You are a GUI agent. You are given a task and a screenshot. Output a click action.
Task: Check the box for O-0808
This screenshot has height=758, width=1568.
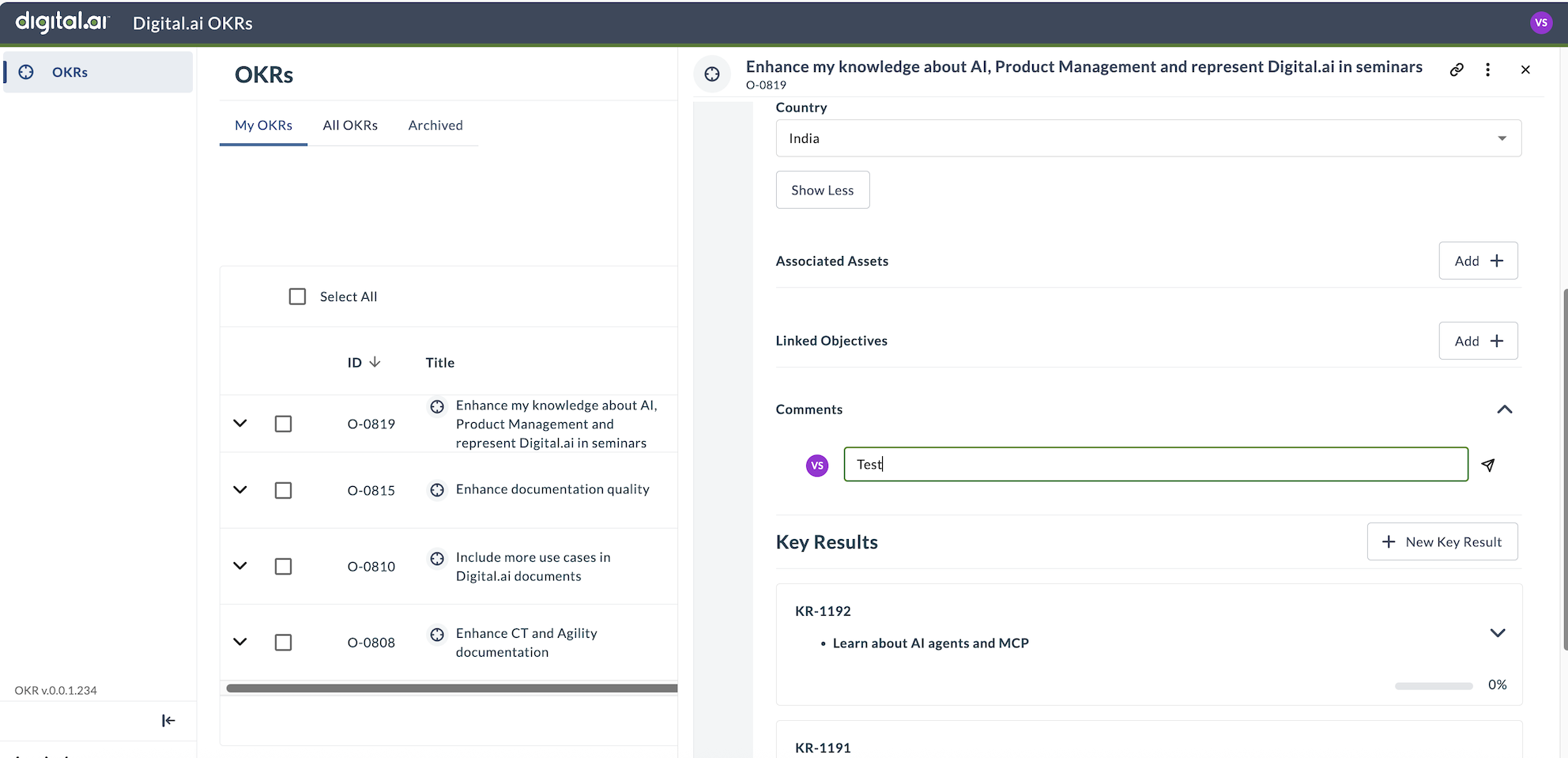click(283, 642)
